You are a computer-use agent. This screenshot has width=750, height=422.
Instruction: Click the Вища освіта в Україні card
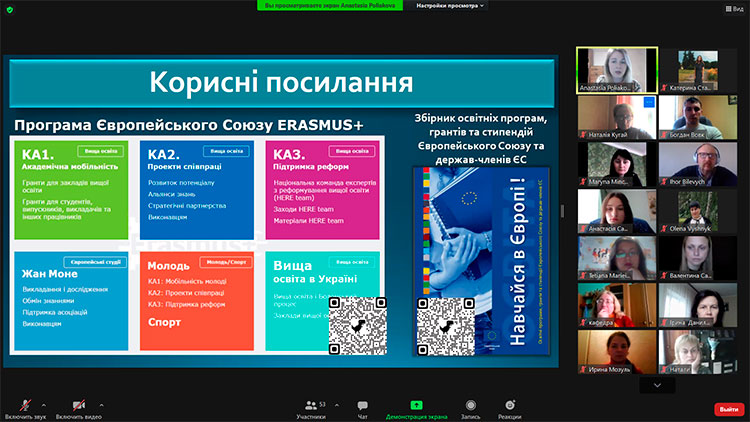[323, 301]
